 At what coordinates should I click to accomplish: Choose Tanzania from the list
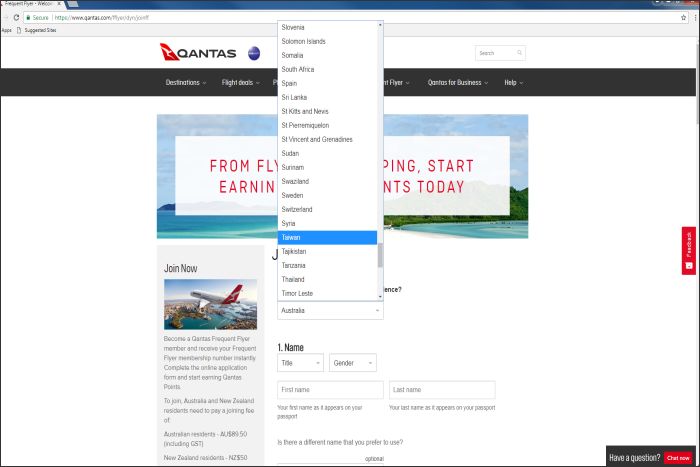pos(327,265)
